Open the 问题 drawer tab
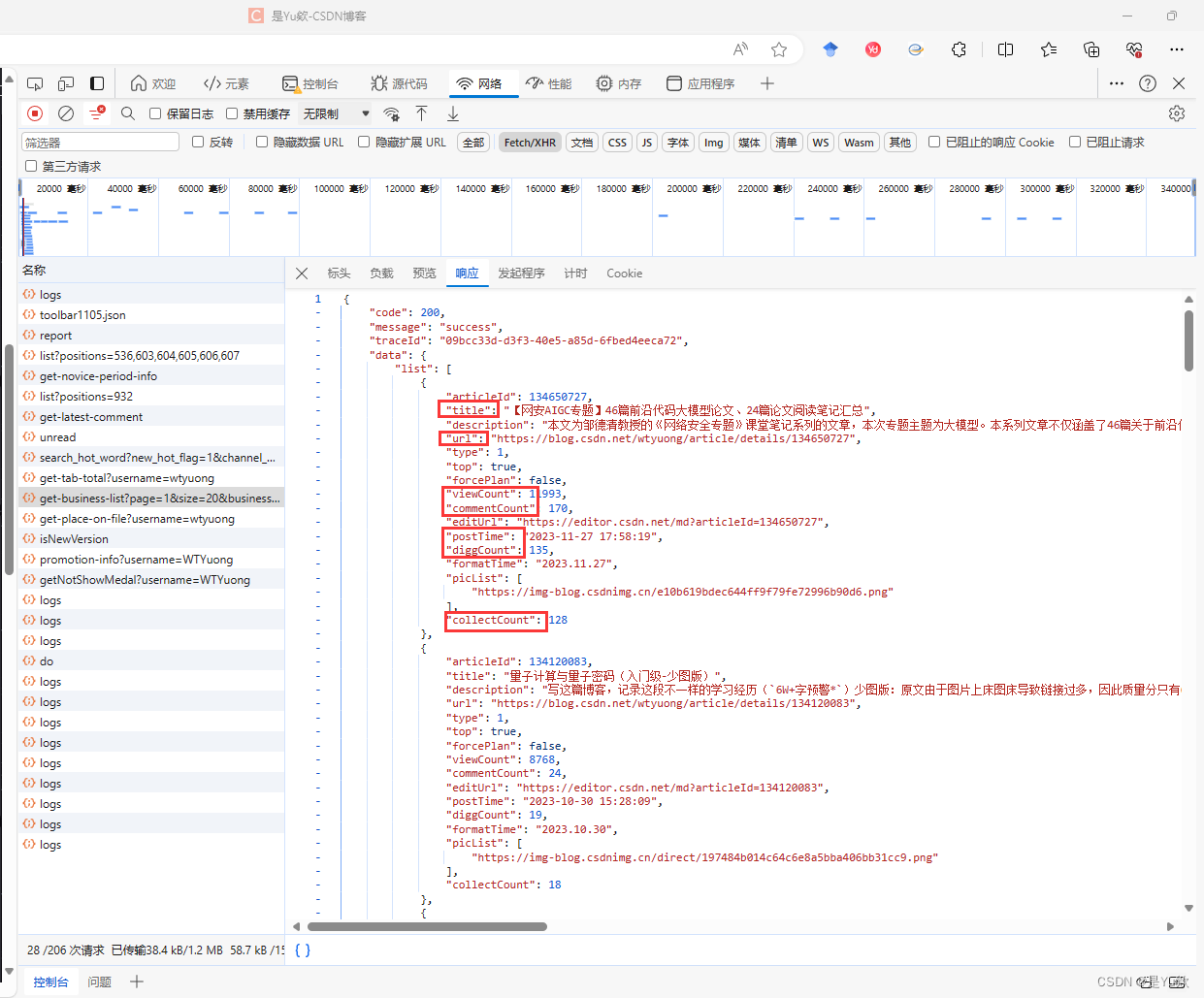The height and width of the screenshot is (998, 1204). 100,982
